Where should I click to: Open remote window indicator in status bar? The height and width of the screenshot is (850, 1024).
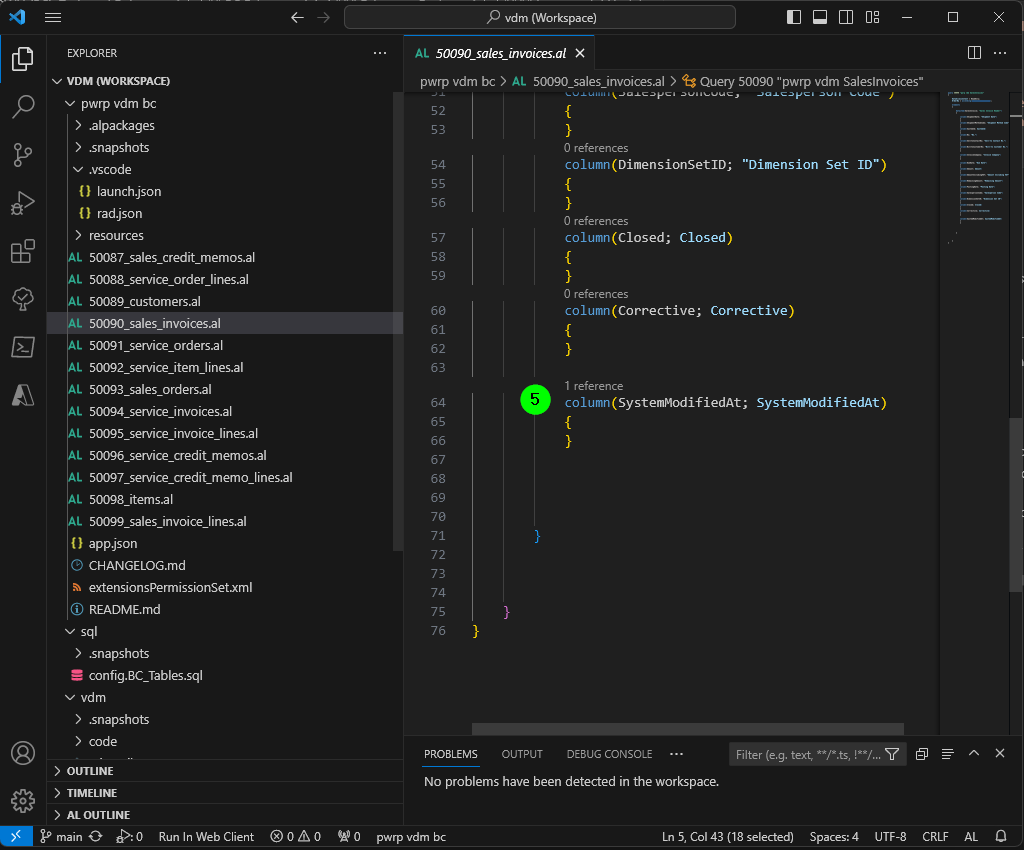click(16, 836)
